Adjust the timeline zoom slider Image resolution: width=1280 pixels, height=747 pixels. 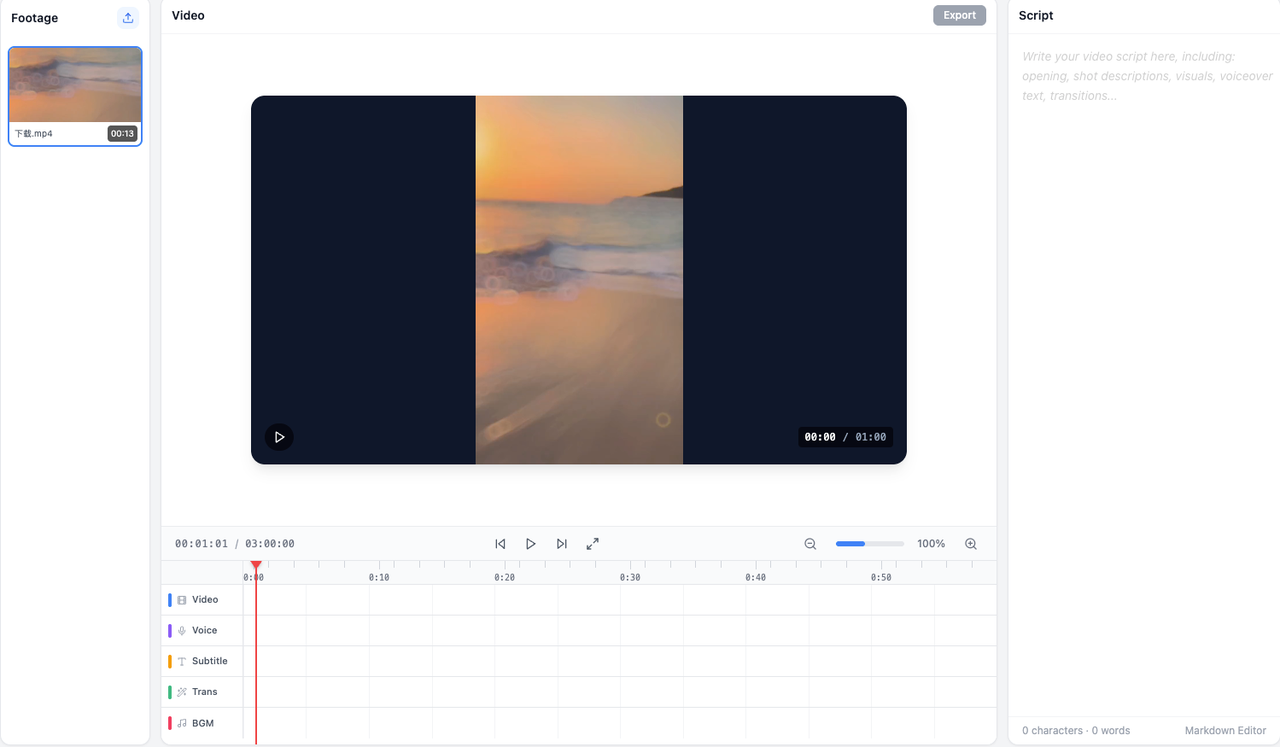point(868,543)
